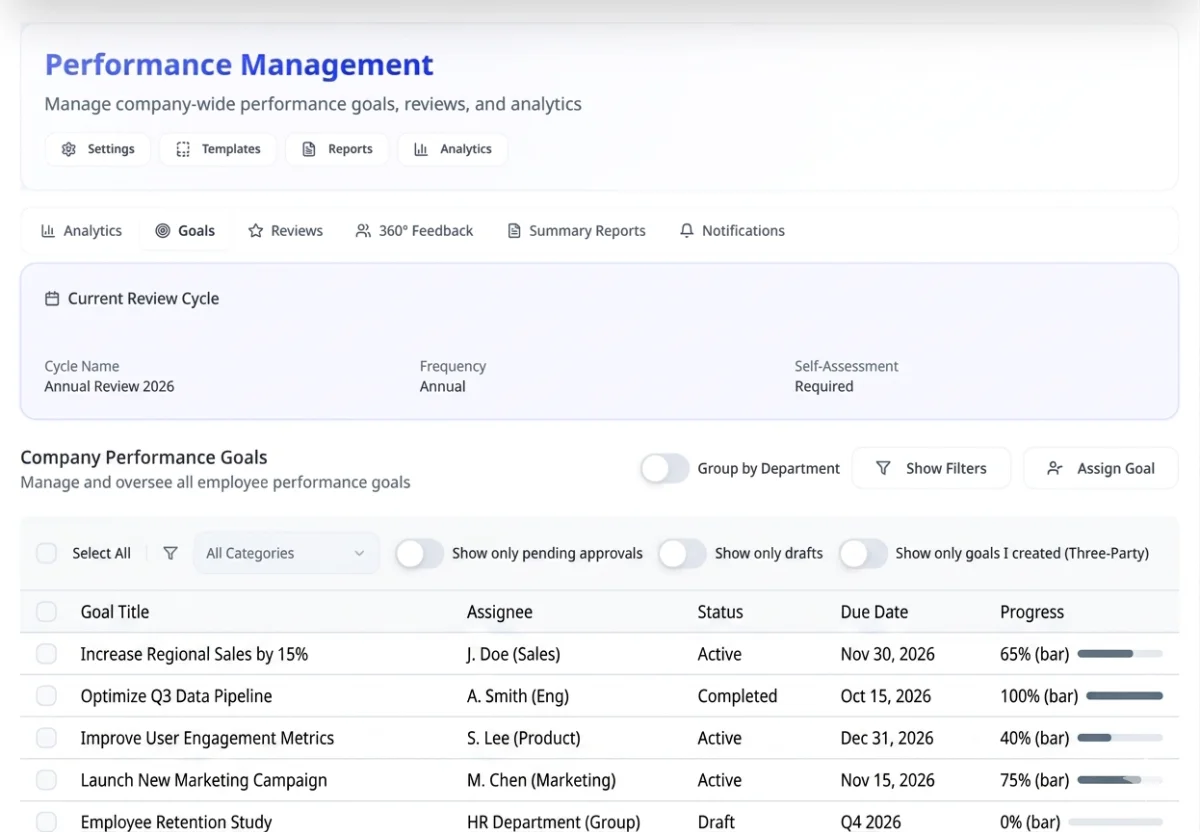Click goal title Improve User Engagement Metrics
The image size is (1200, 832).
coord(207,738)
